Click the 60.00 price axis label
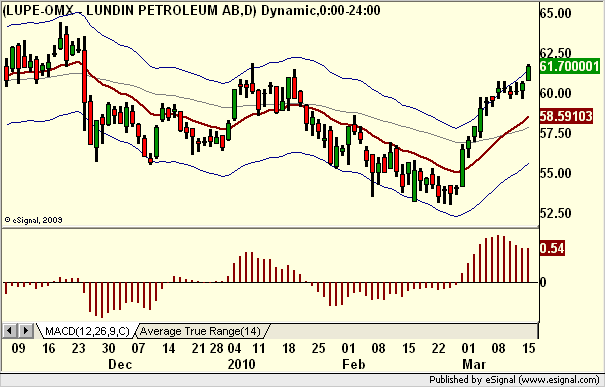This screenshot has width=605, height=387. point(555,93)
